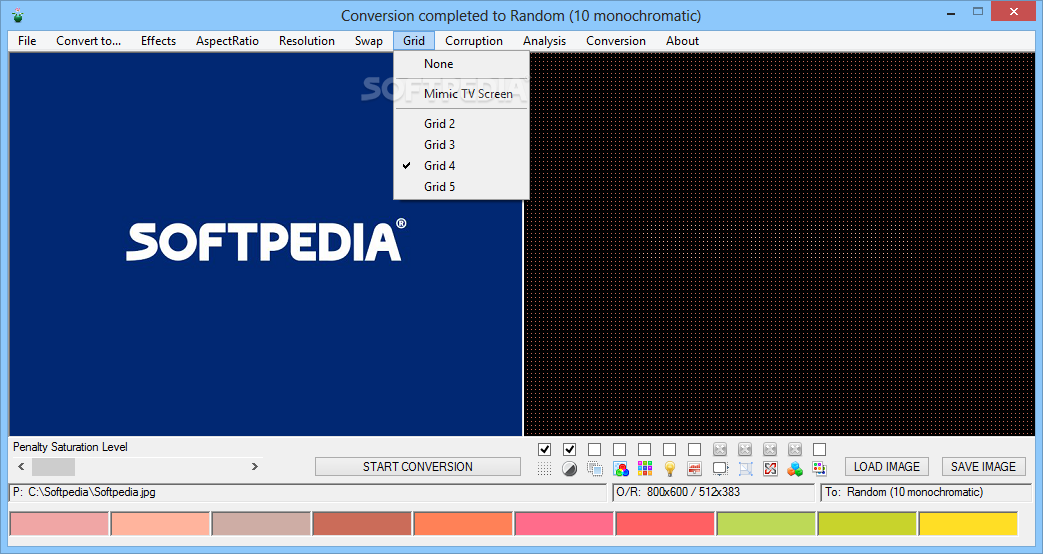This screenshot has height=554, width=1043.
Task: Click the colored cubes icon
Action: (795, 469)
